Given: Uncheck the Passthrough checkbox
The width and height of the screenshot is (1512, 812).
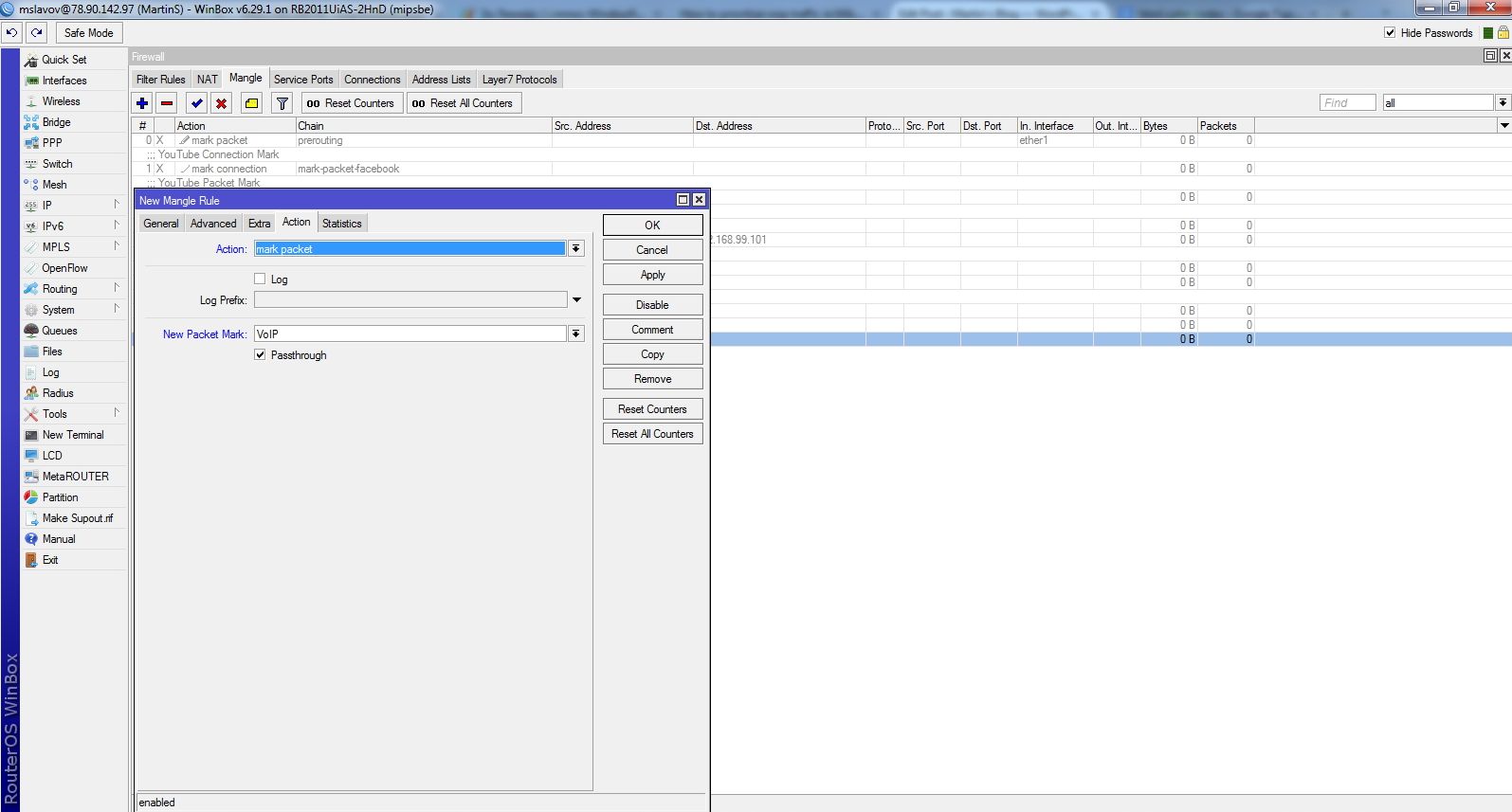Looking at the screenshot, I should pyautogui.click(x=260, y=354).
